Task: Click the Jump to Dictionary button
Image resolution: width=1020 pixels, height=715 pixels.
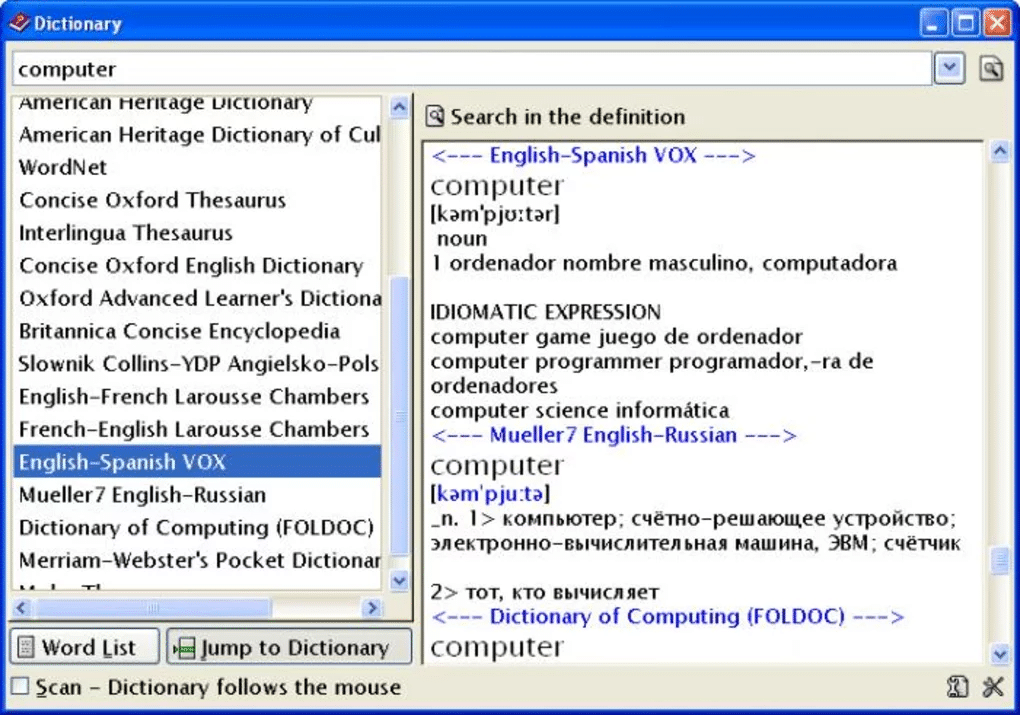Action: [288, 647]
